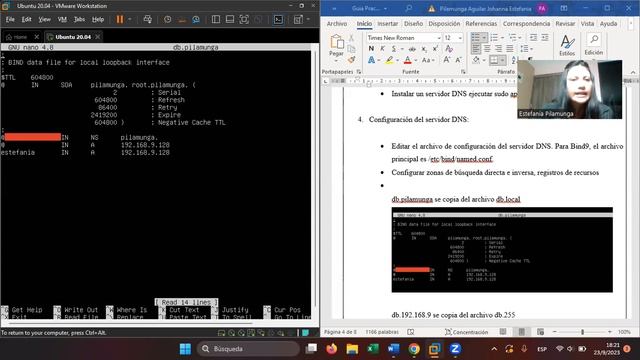Screen dimensions: 640x360
Task: Toggle strikethrough formatting
Action: point(412,49)
